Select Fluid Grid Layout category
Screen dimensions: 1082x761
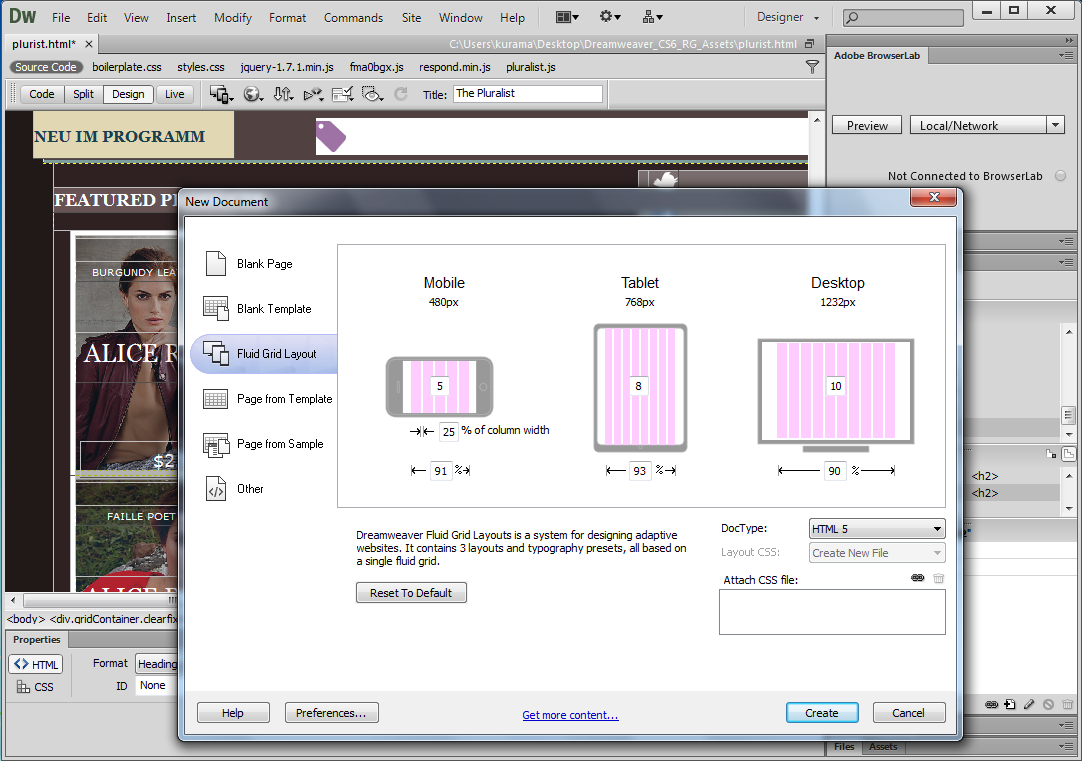click(x=264, y=354)
